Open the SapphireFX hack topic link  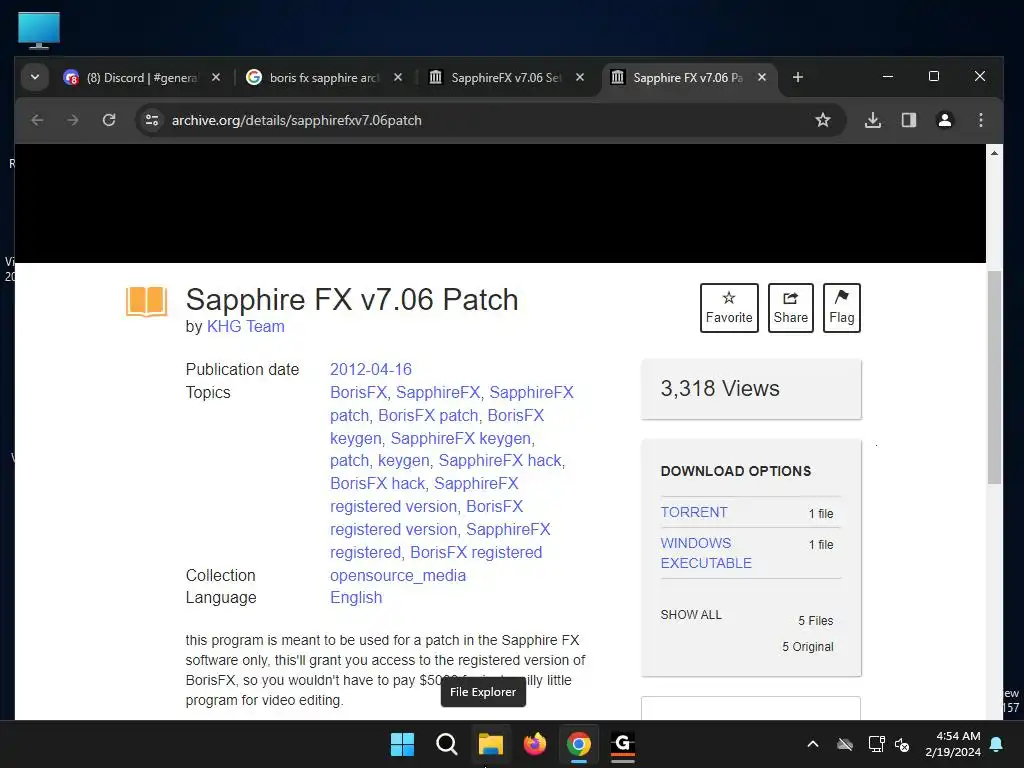[500, 460]
